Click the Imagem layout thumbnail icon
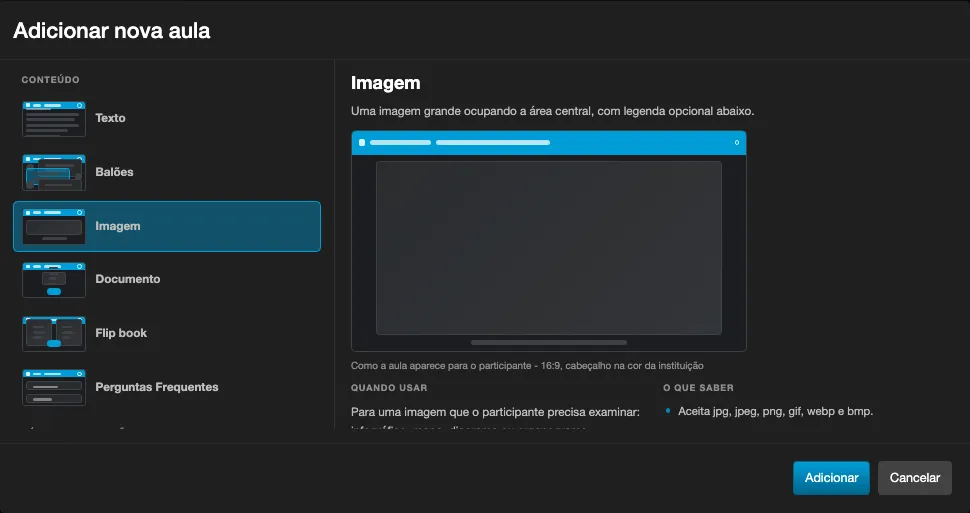The height and width of the screenshot is (513, 970). (54, 226)
